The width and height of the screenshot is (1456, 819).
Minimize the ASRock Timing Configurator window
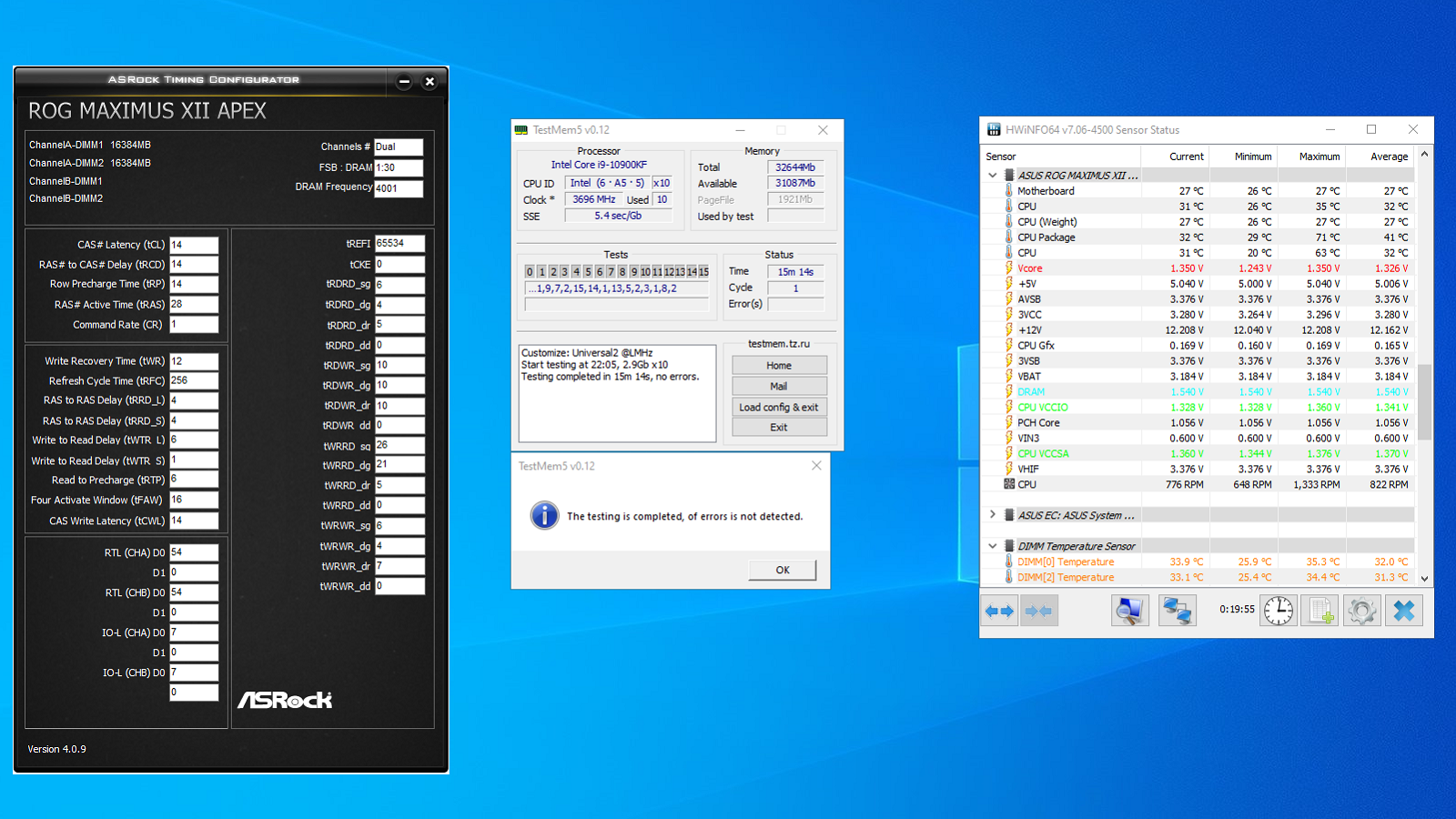pos(404,82)
